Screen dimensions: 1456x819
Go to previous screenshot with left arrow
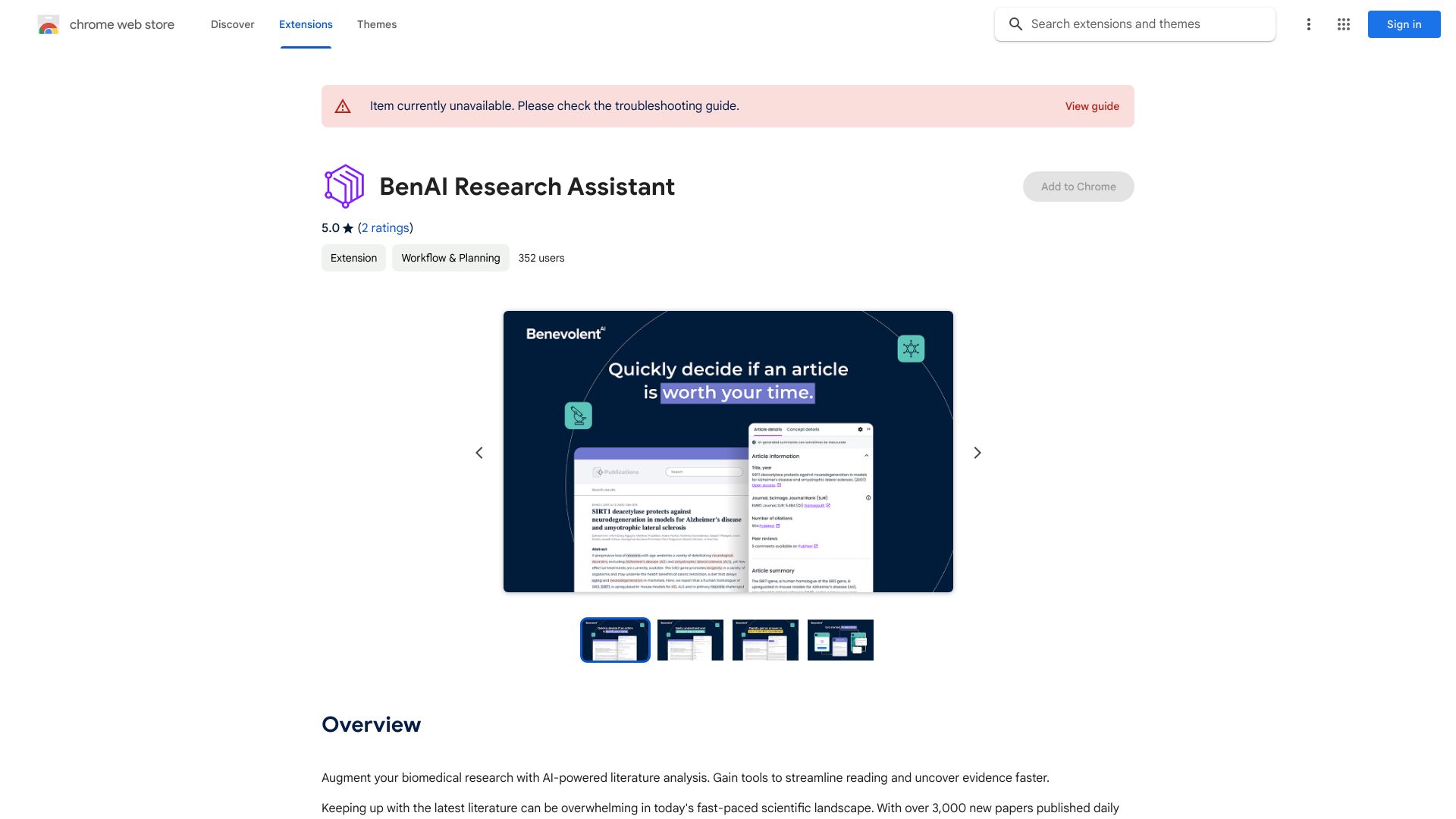479,453
